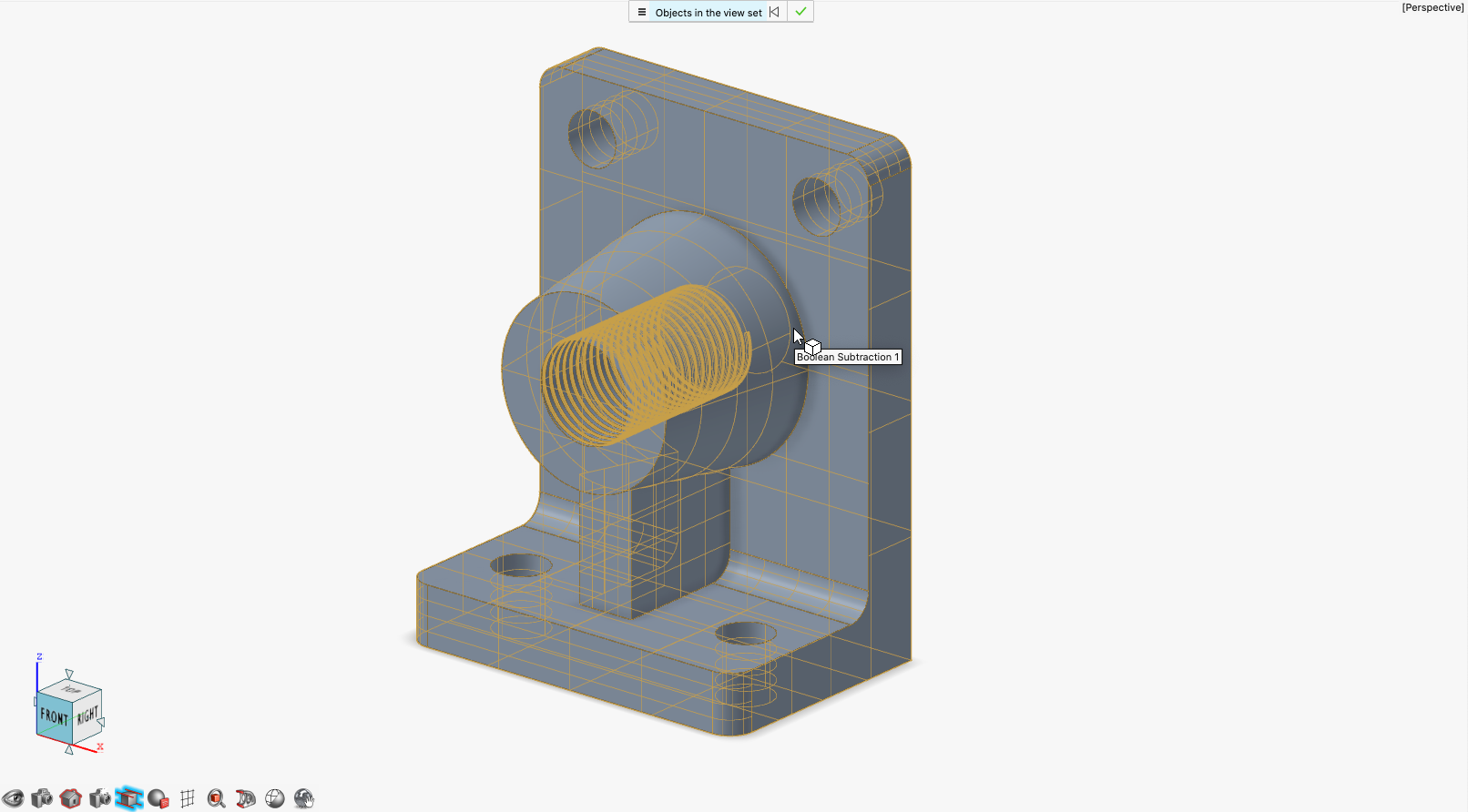Open the hamburger menu in selection bar
This screenshot has width=1468, height=812.
click(642, 12)
